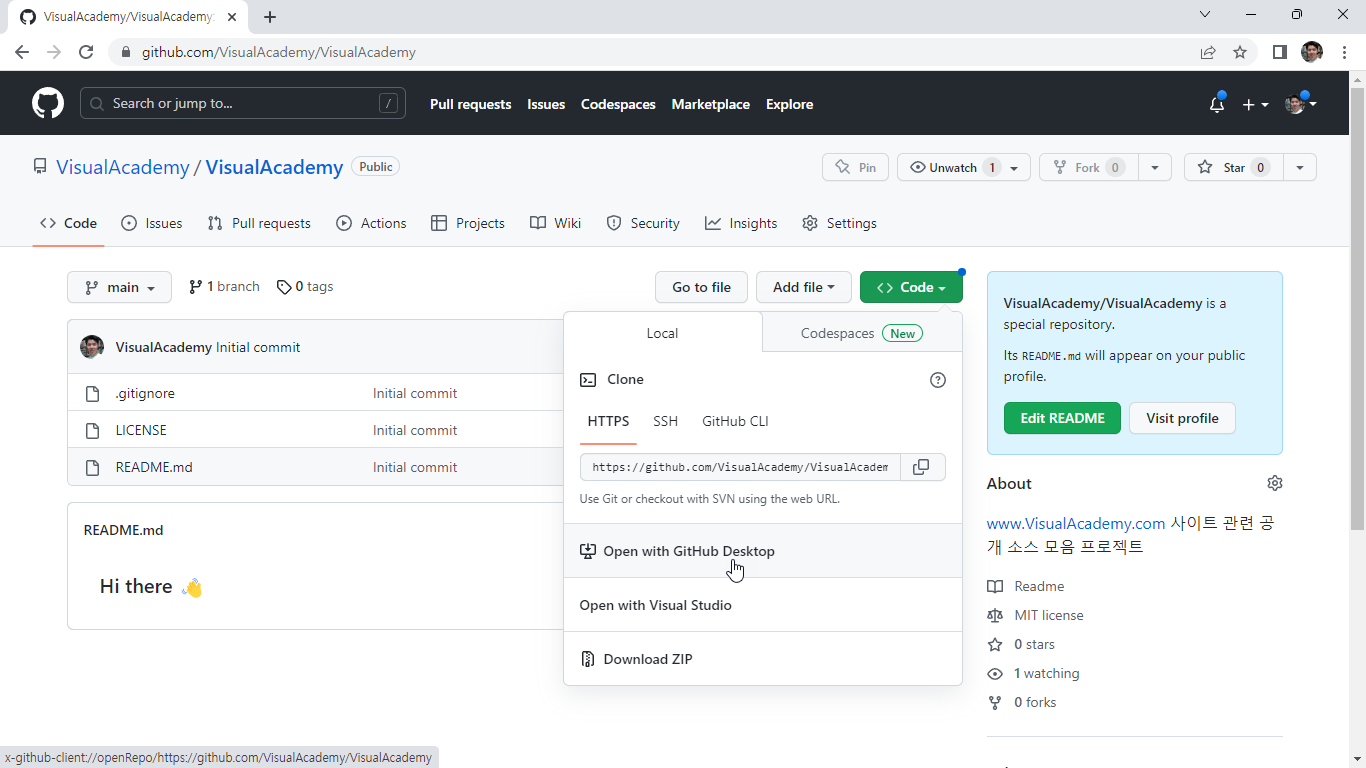The image size is (1366, 768).
Task: Open the GitHub home page via octocat logo
Action: [47, 103]
